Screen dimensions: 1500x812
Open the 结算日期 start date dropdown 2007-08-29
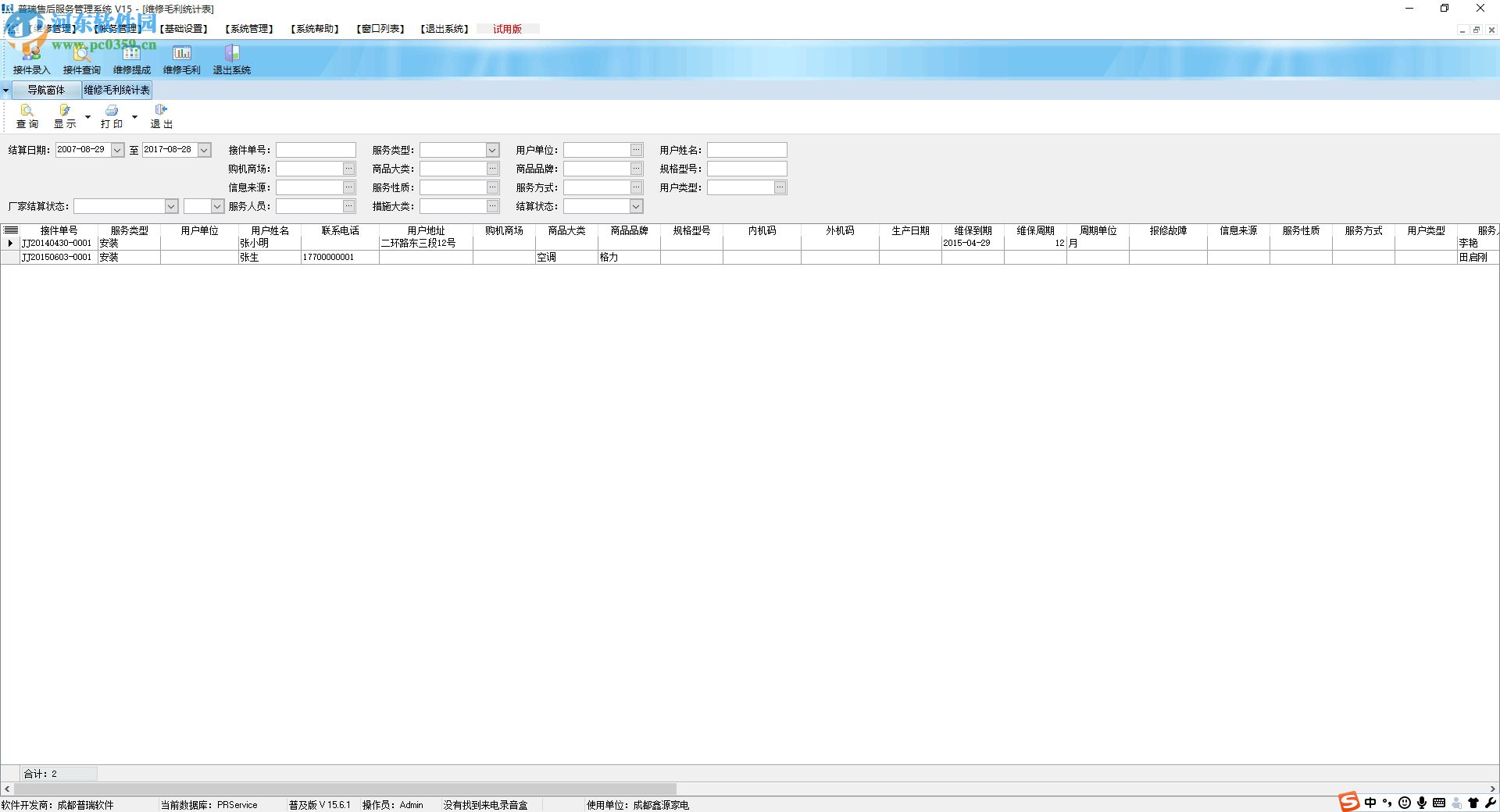(118, 150)
